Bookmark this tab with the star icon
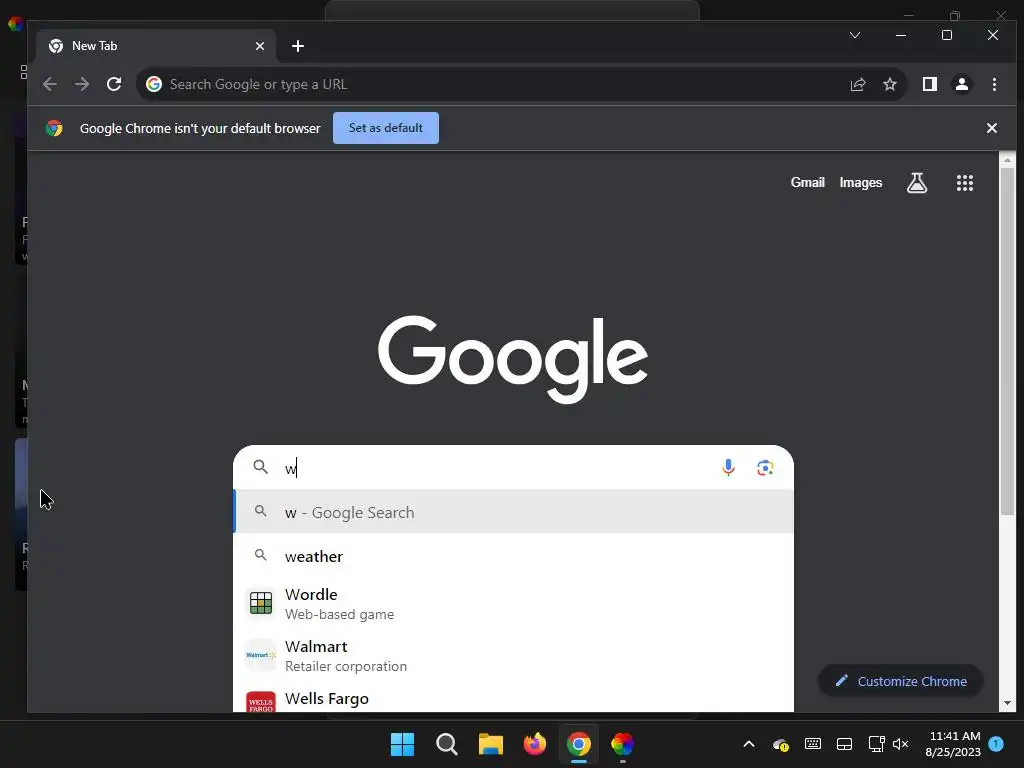The height and width of the screenshot is (768, 1024). pyautogui.click(x=889, y=84)
